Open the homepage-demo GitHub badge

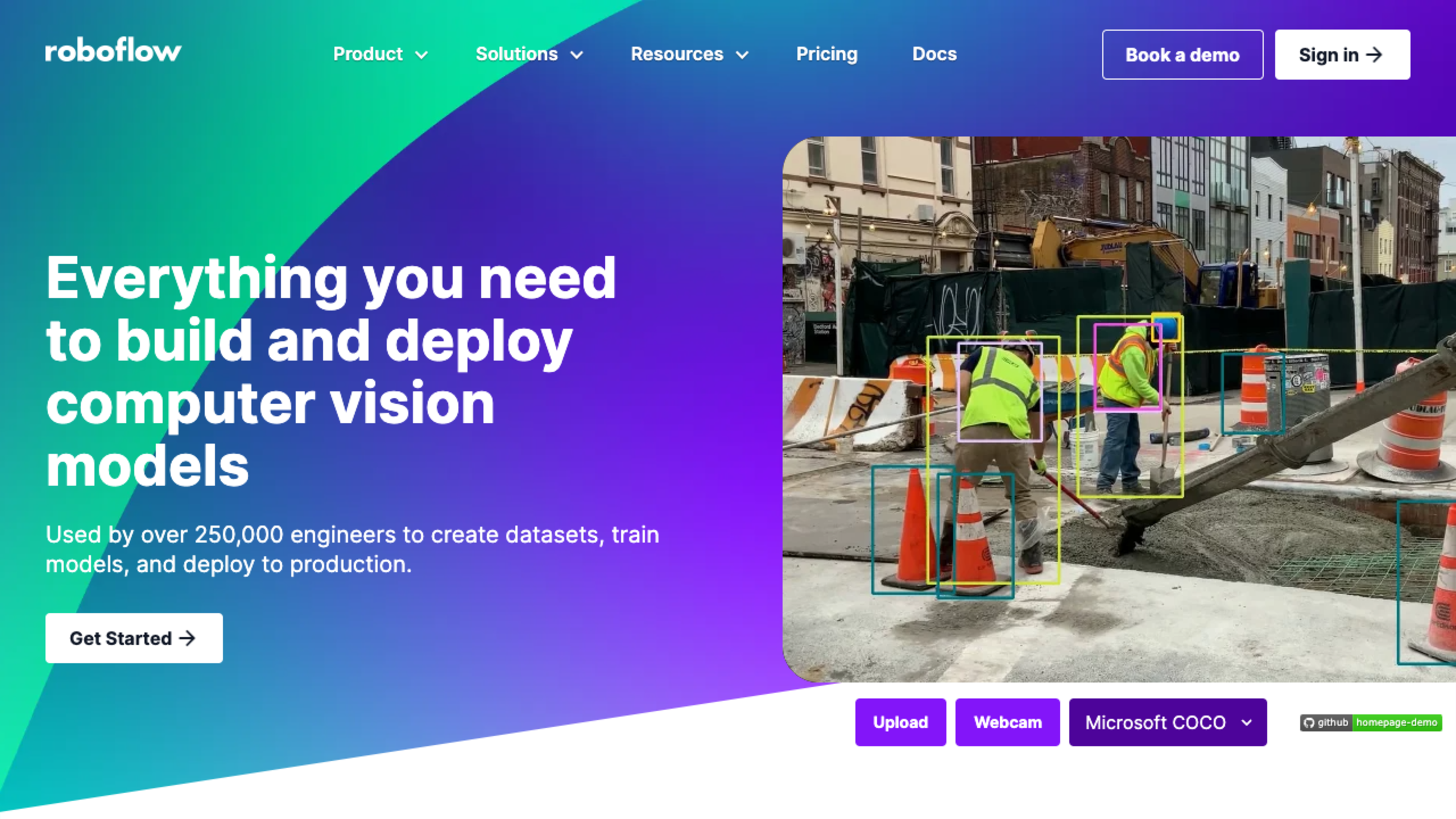tap(1371, 722)
